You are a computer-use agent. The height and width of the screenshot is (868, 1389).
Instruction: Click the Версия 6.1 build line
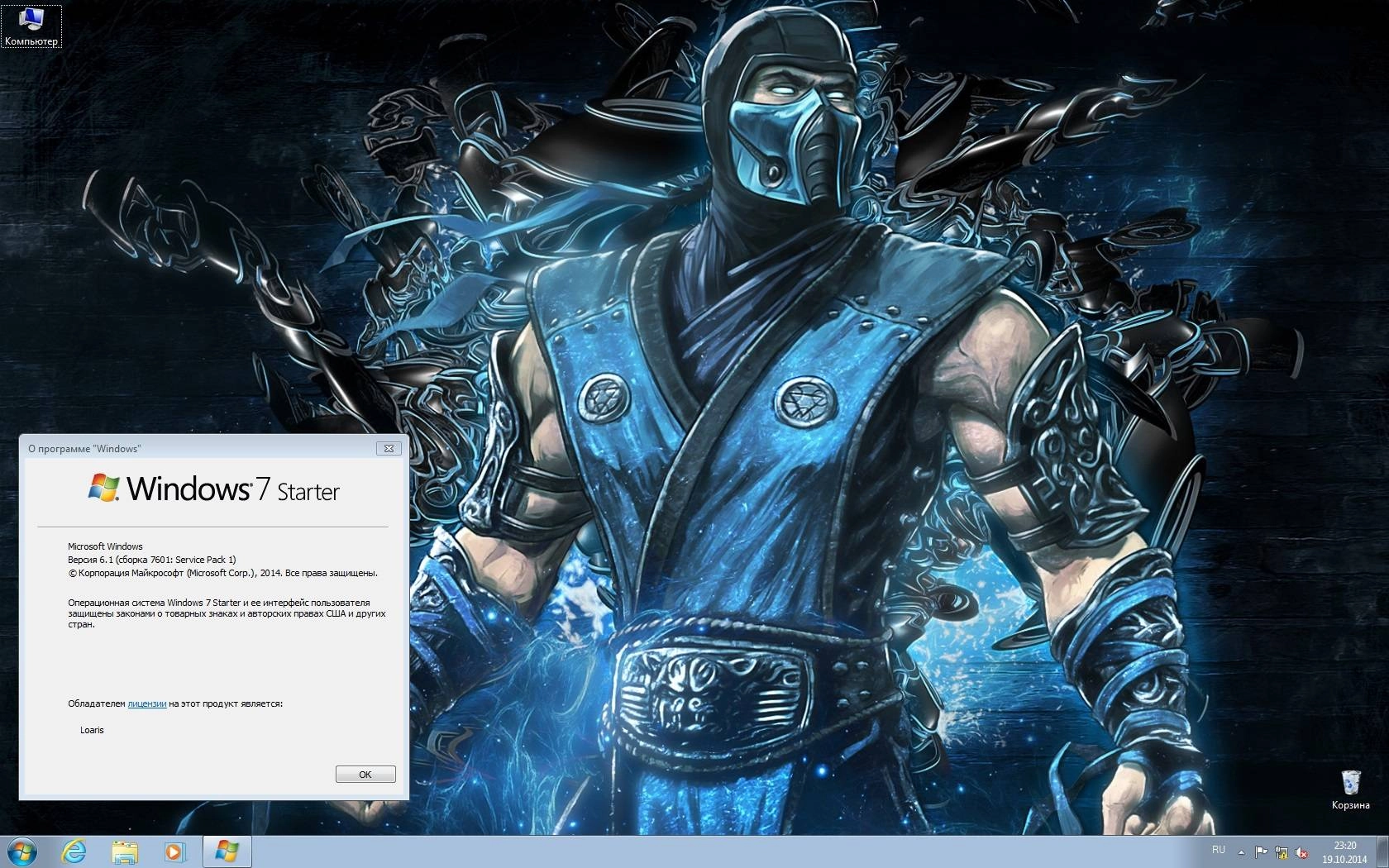(x=152, y=560)
